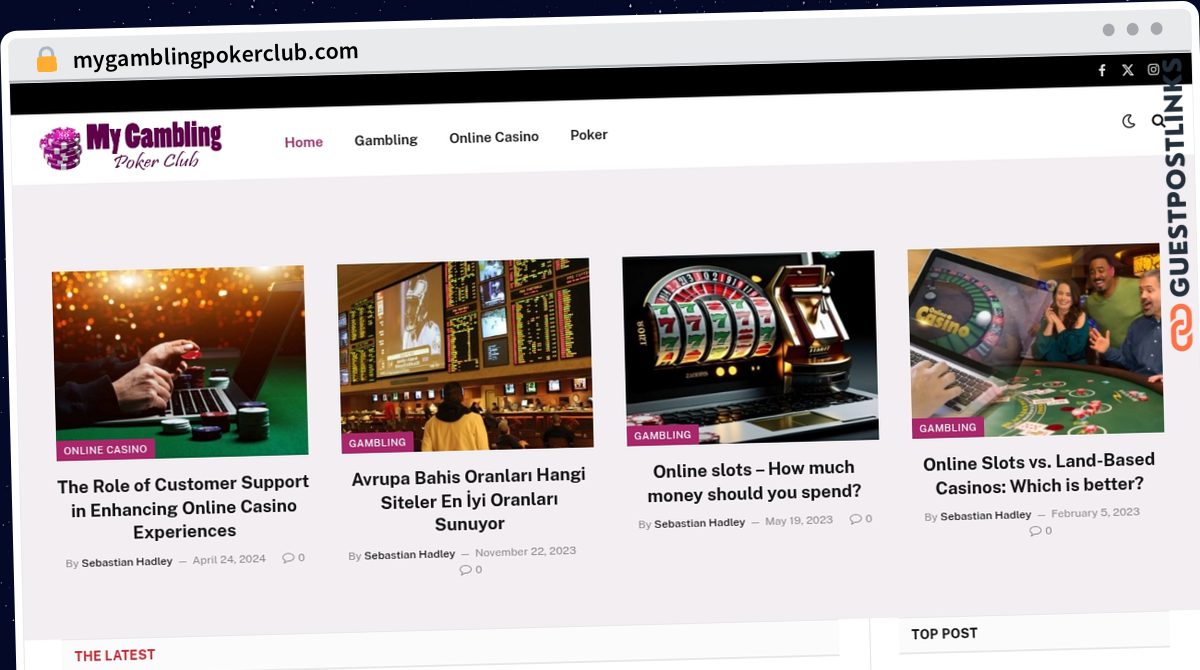Open the Gambling menu item
The image size is (1200, 670).
pyautogui.click(x=386, y=140)
